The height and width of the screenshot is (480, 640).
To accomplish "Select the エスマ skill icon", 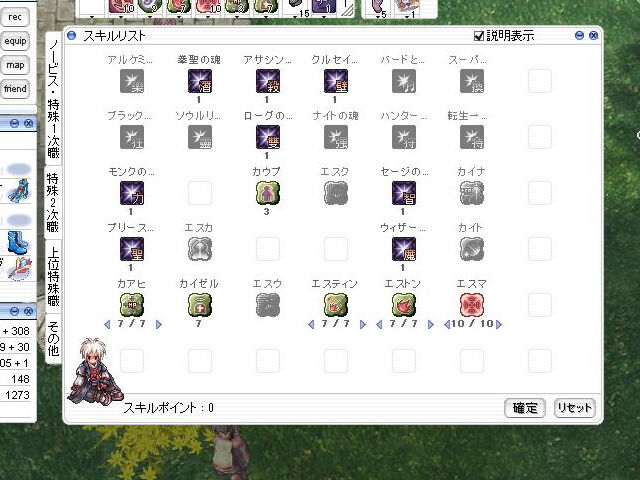I will (471, 304).
